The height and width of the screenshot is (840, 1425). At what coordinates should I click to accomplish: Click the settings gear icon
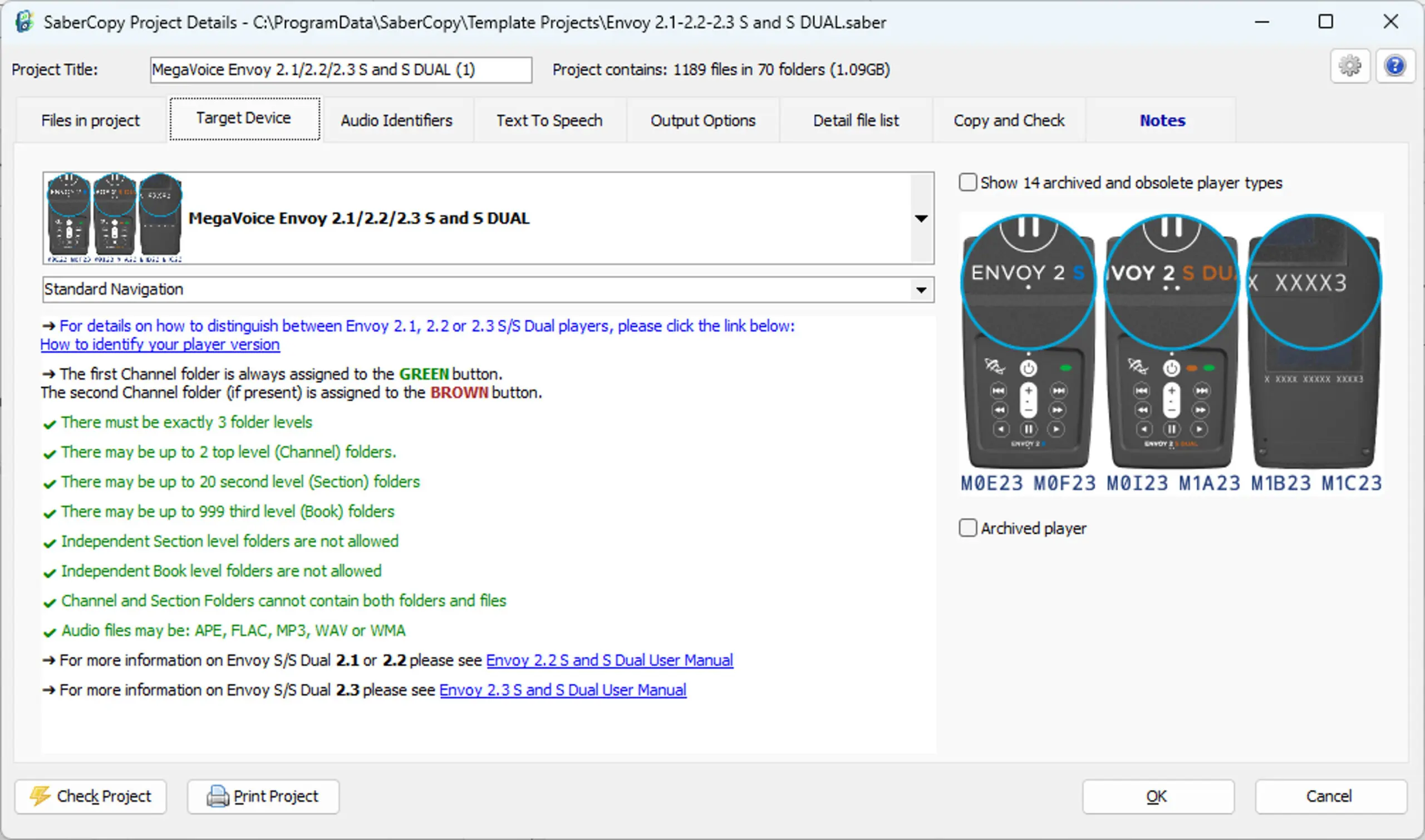click(1350, 67)
